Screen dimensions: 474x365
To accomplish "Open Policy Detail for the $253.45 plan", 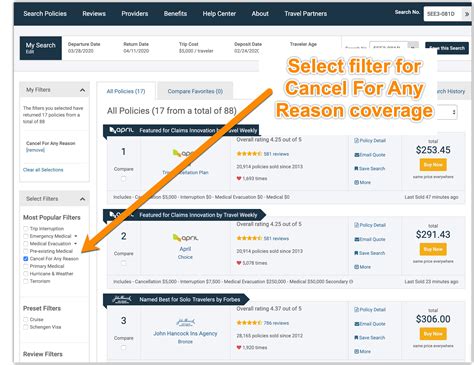I will point(370,141).
